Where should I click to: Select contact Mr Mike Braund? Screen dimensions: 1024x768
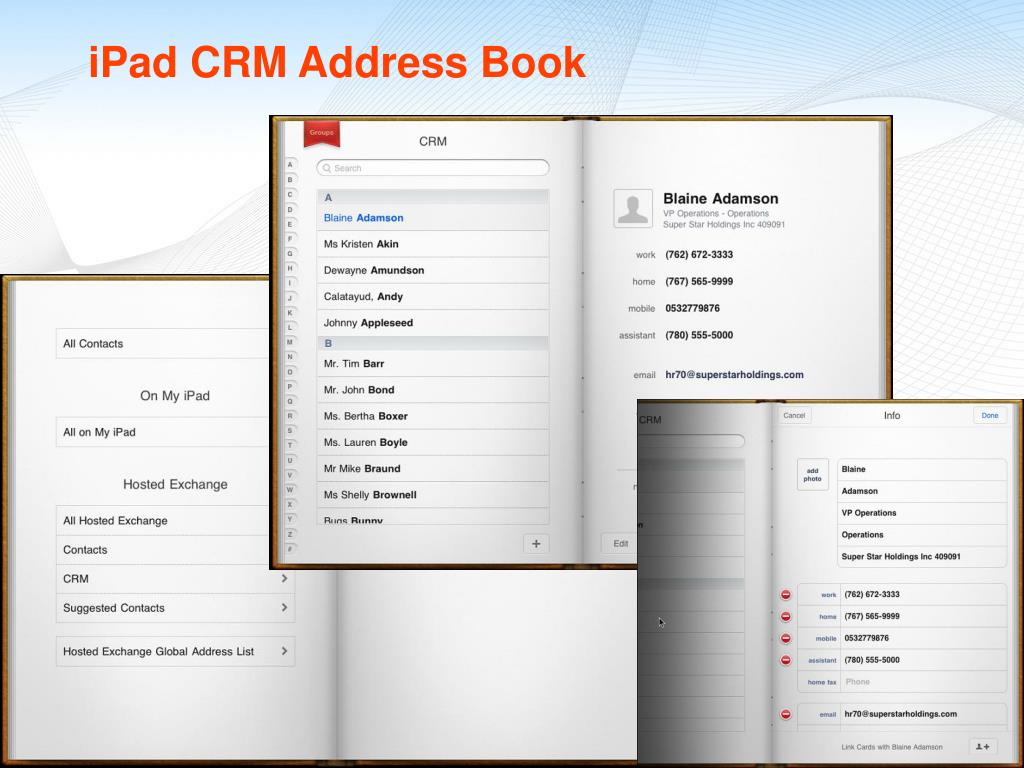pos(433,468)
